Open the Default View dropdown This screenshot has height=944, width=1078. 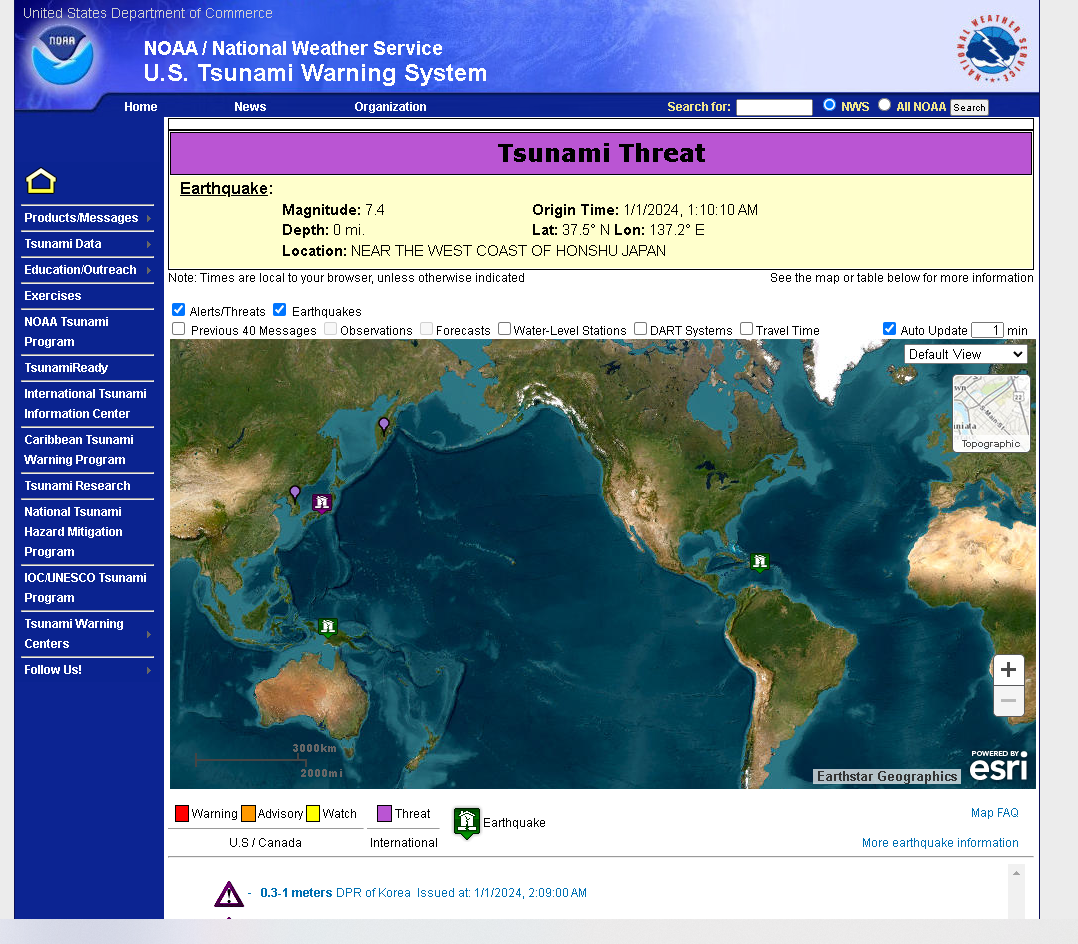coord(966,354)
